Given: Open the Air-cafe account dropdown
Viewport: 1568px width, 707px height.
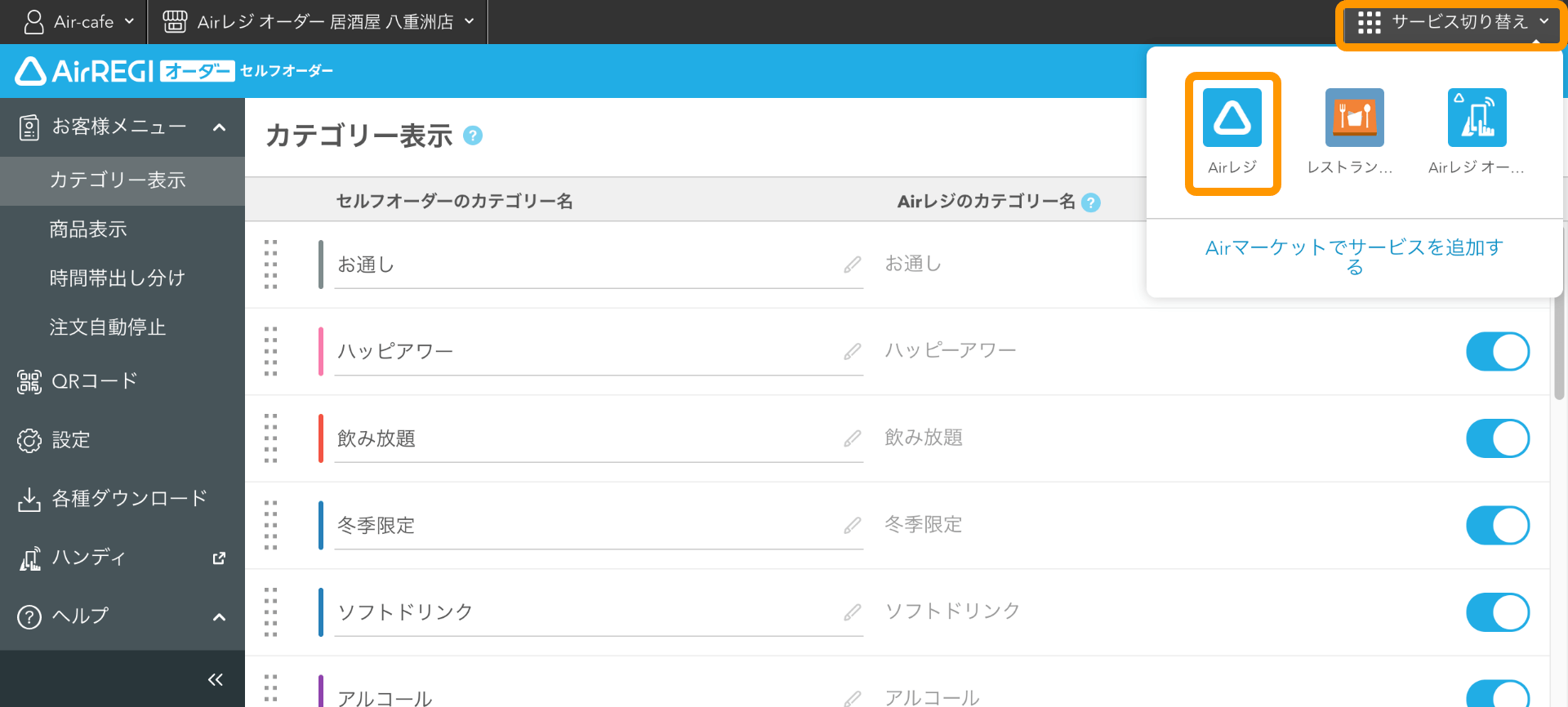Looking at the screenshot, I should 79,22.
